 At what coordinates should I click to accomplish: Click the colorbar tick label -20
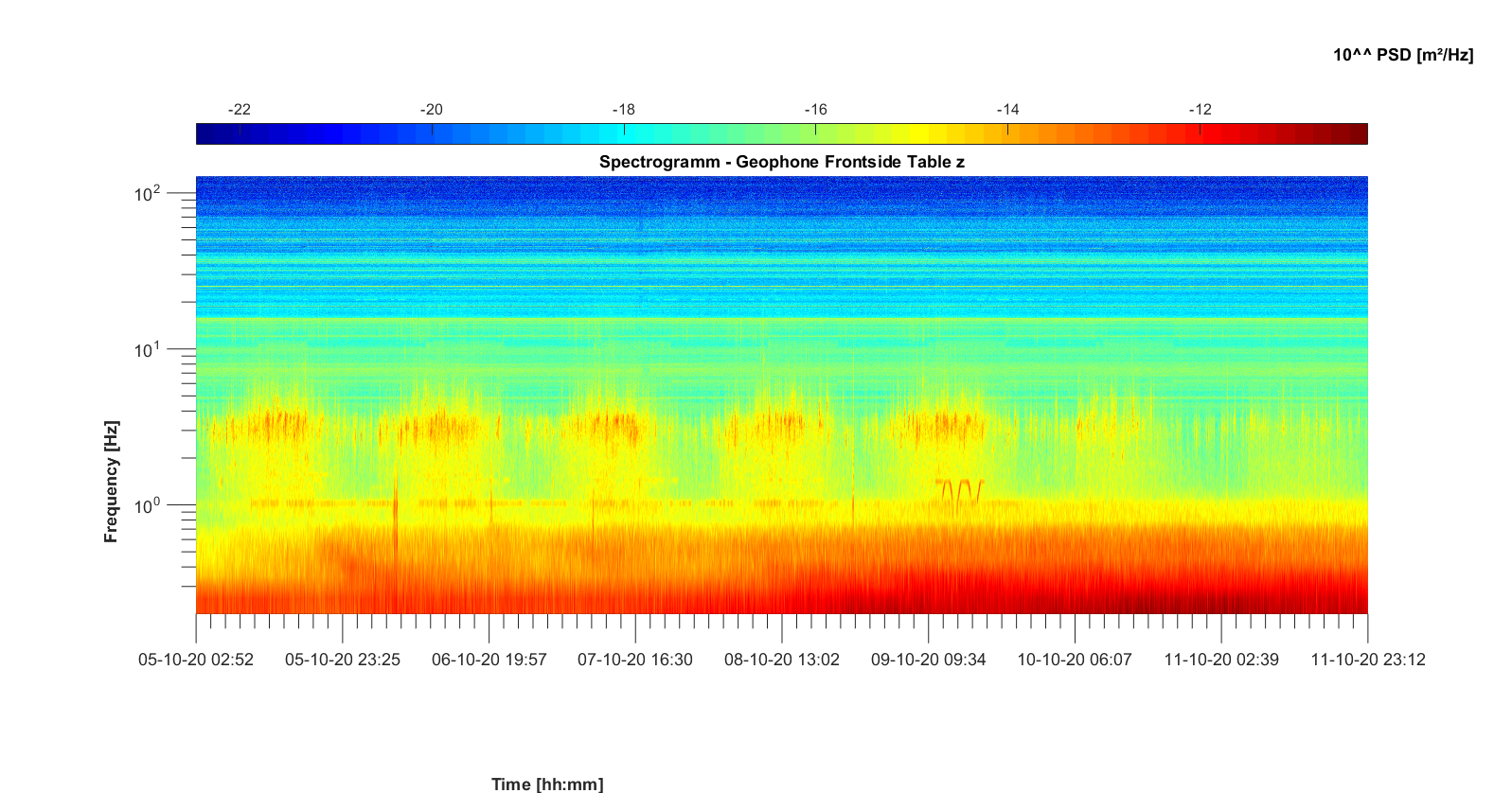click(x=432, y=110)
